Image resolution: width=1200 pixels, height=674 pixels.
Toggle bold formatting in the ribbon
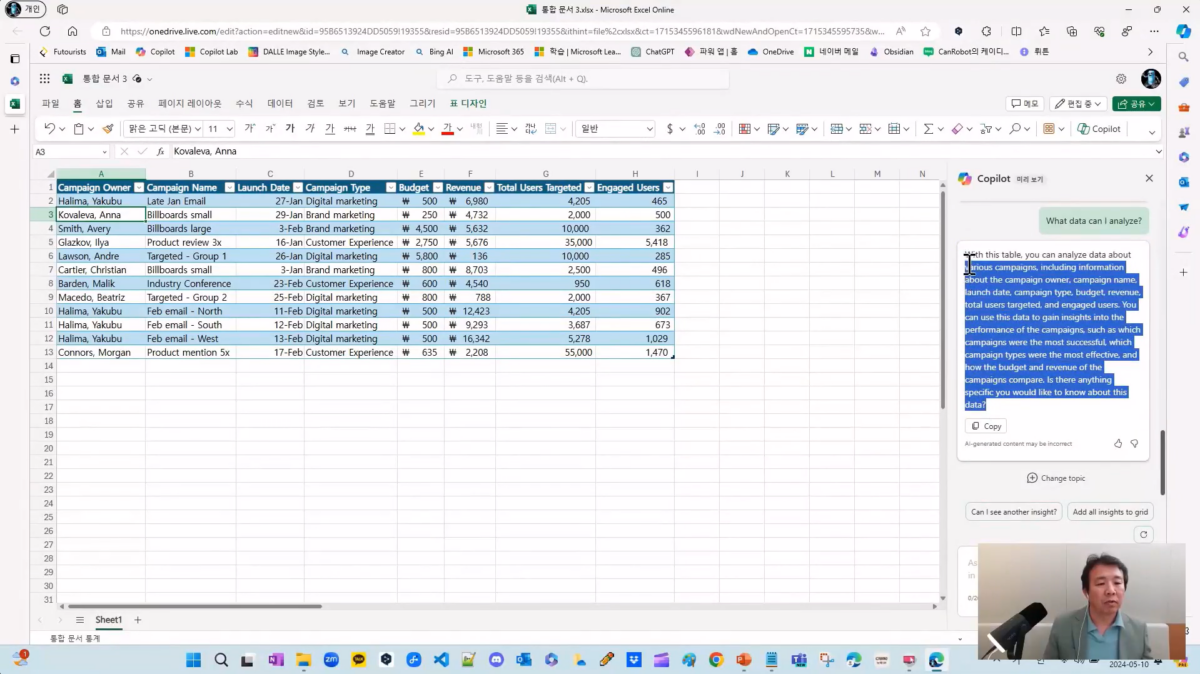(x=290, y=129)
